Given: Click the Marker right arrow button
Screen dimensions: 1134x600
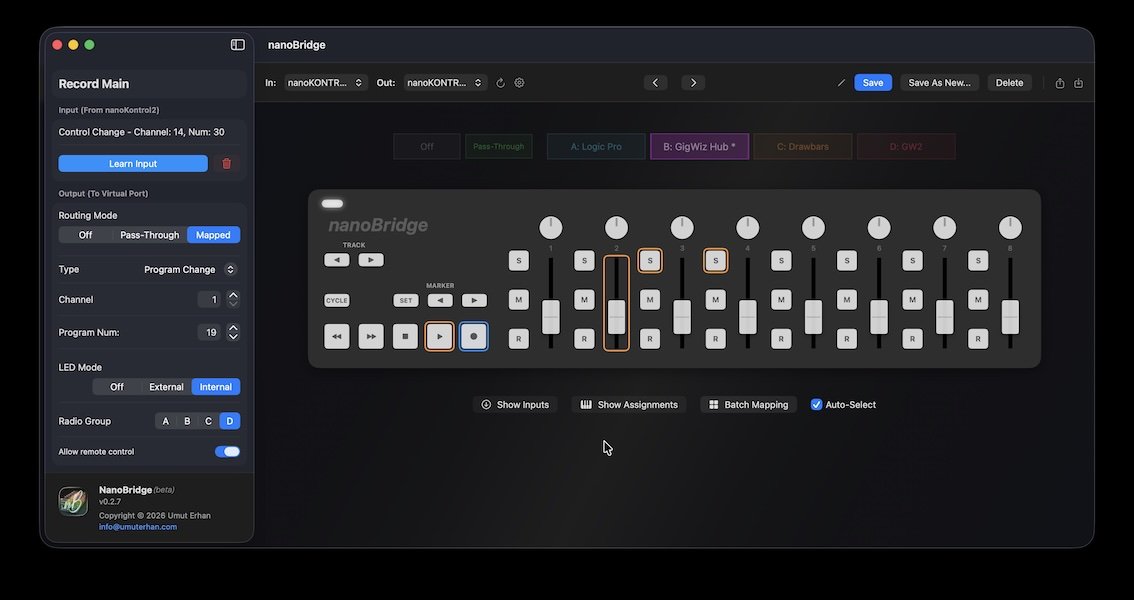Looking at the screenshot, I should [x=474, y=300].
